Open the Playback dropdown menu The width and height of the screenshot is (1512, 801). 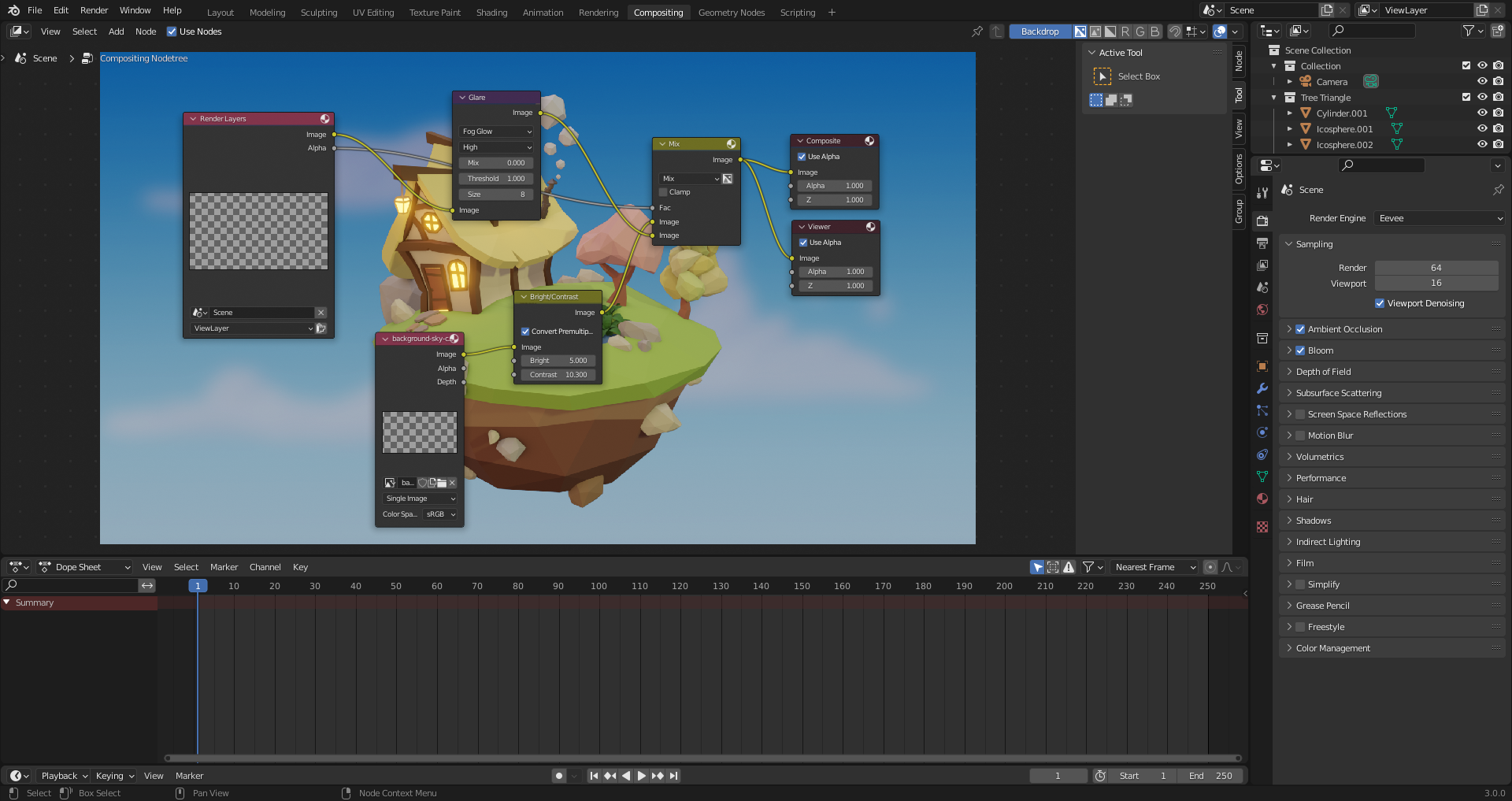point(64,776)
